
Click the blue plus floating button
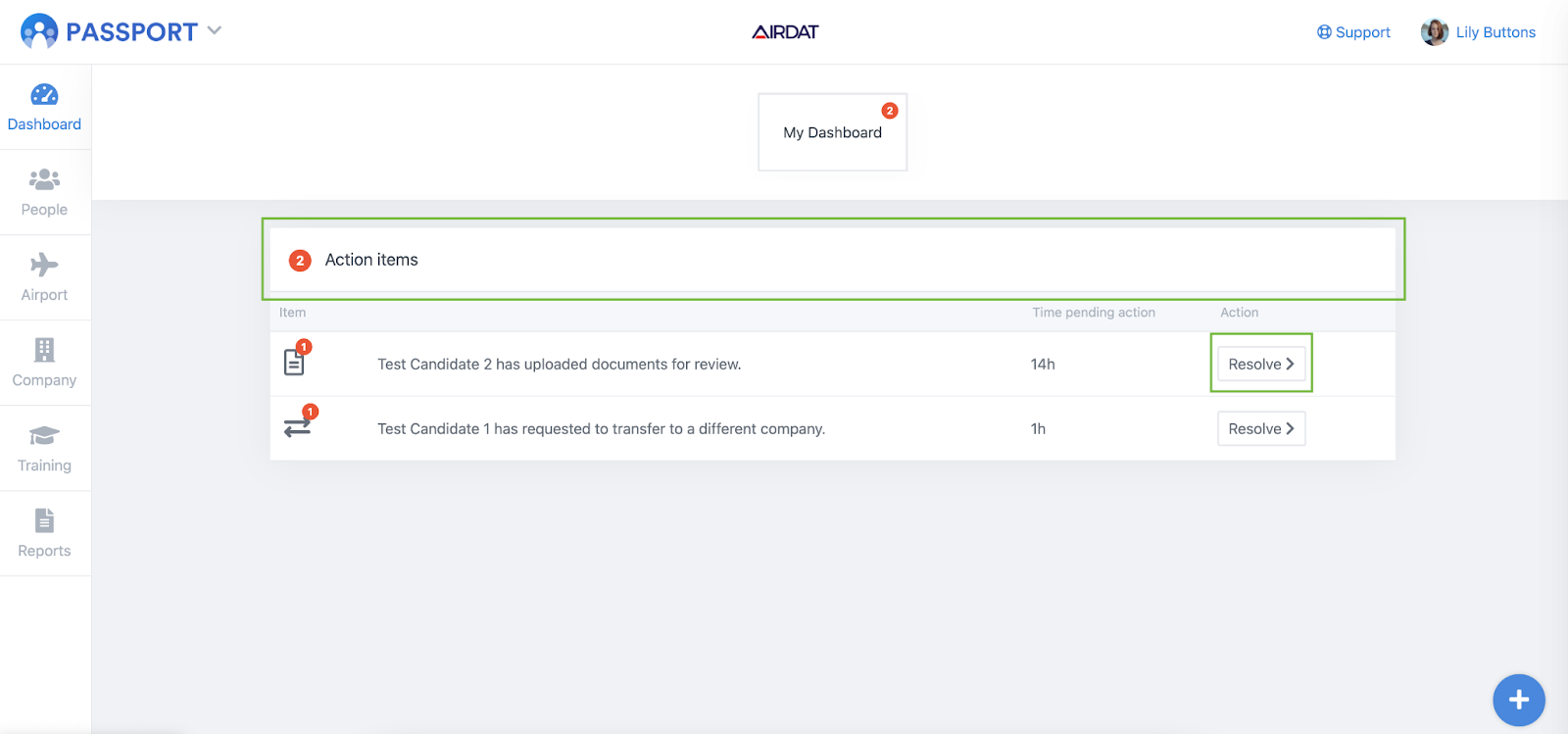(x=1519, y=700)
